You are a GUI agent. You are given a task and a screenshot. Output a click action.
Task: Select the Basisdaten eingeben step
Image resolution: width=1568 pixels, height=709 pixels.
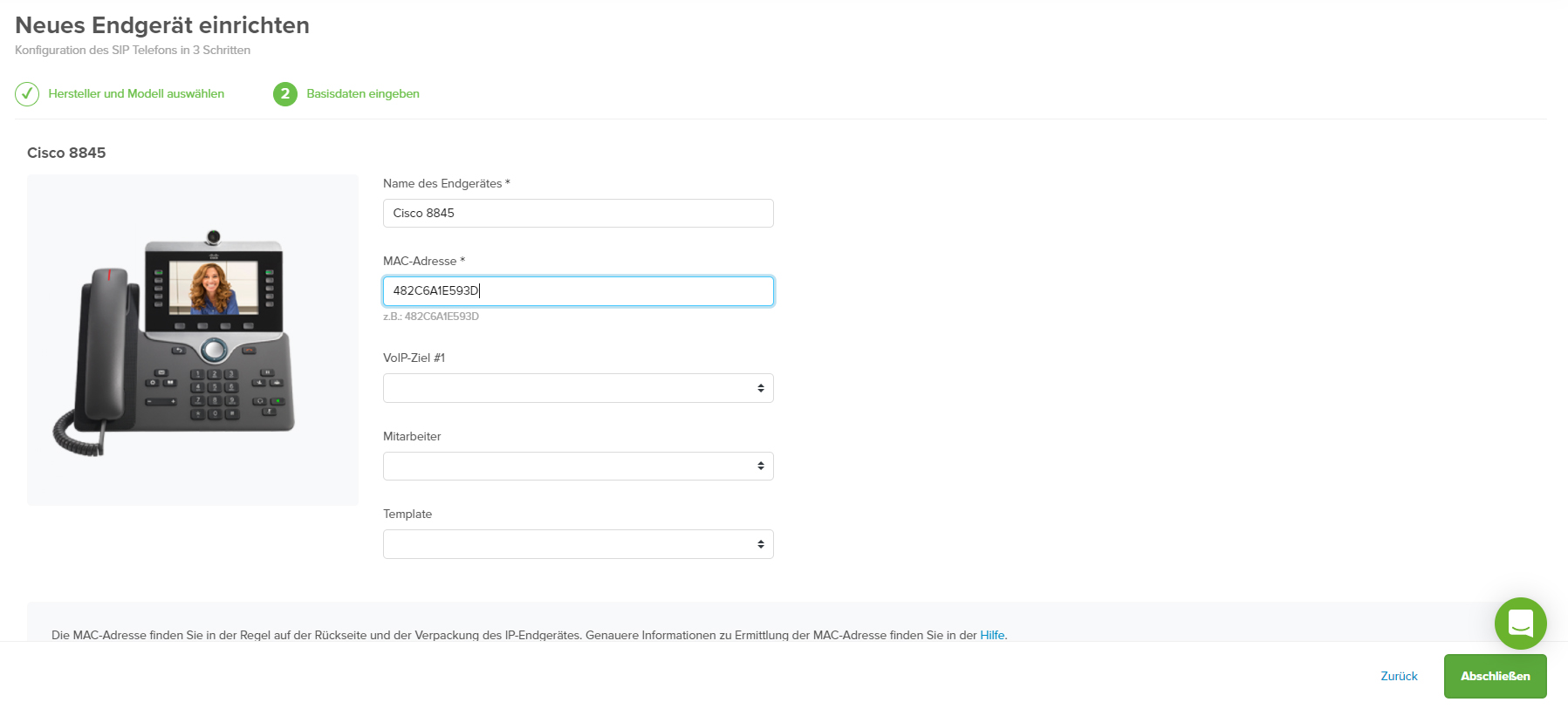pos(363,93)
